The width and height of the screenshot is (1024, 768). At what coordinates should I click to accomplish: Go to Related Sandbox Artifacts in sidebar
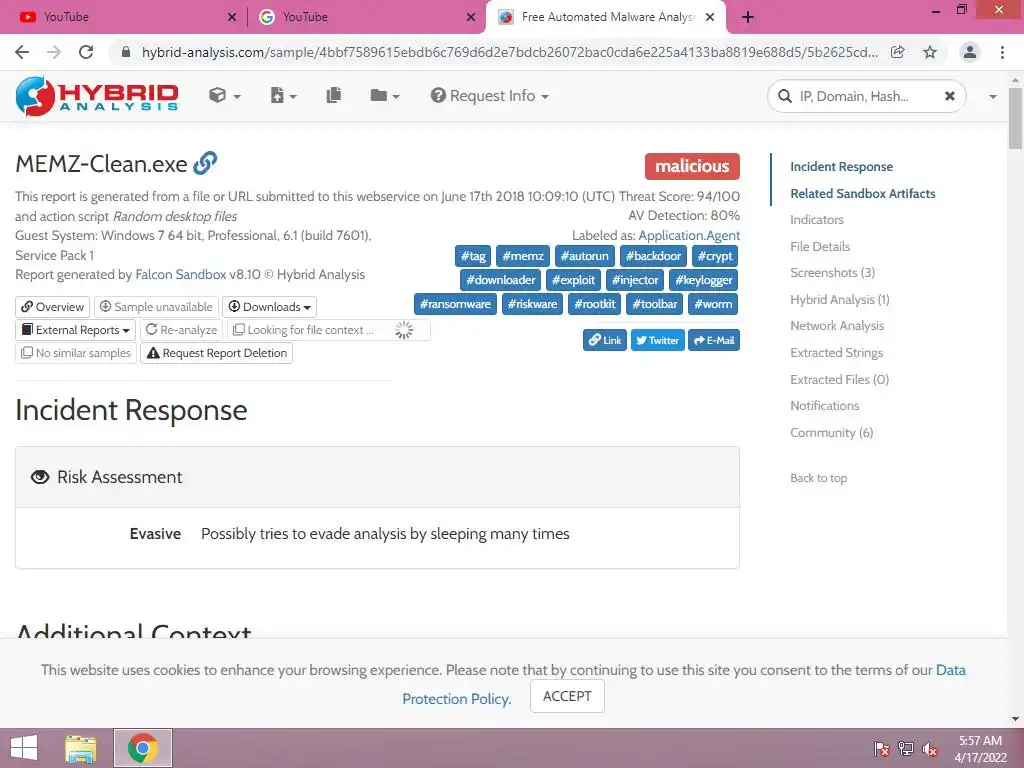[862, 193]
